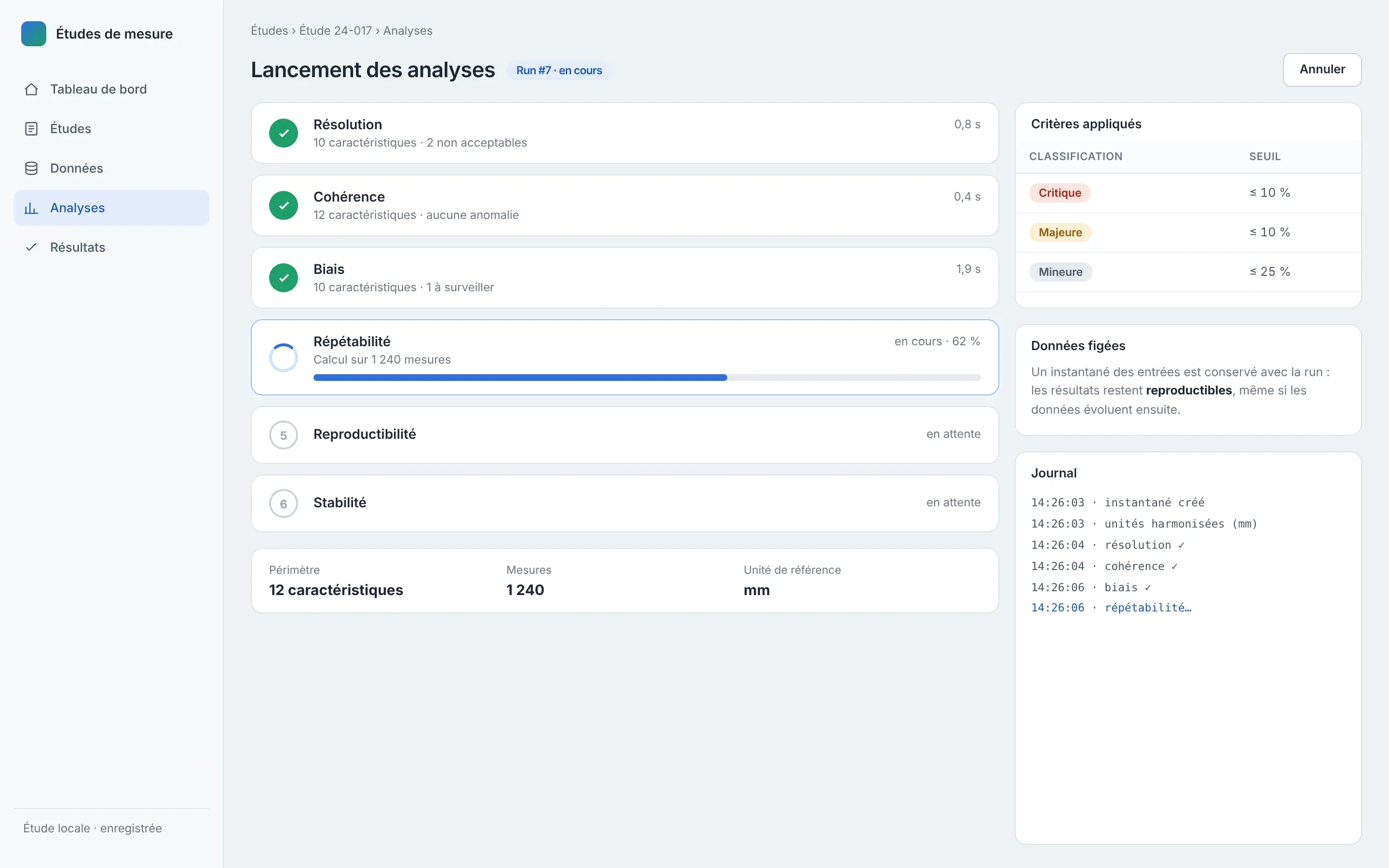Cancel the run with the Annuler button
This screenshot has height=868, width=1389.
1322,69
